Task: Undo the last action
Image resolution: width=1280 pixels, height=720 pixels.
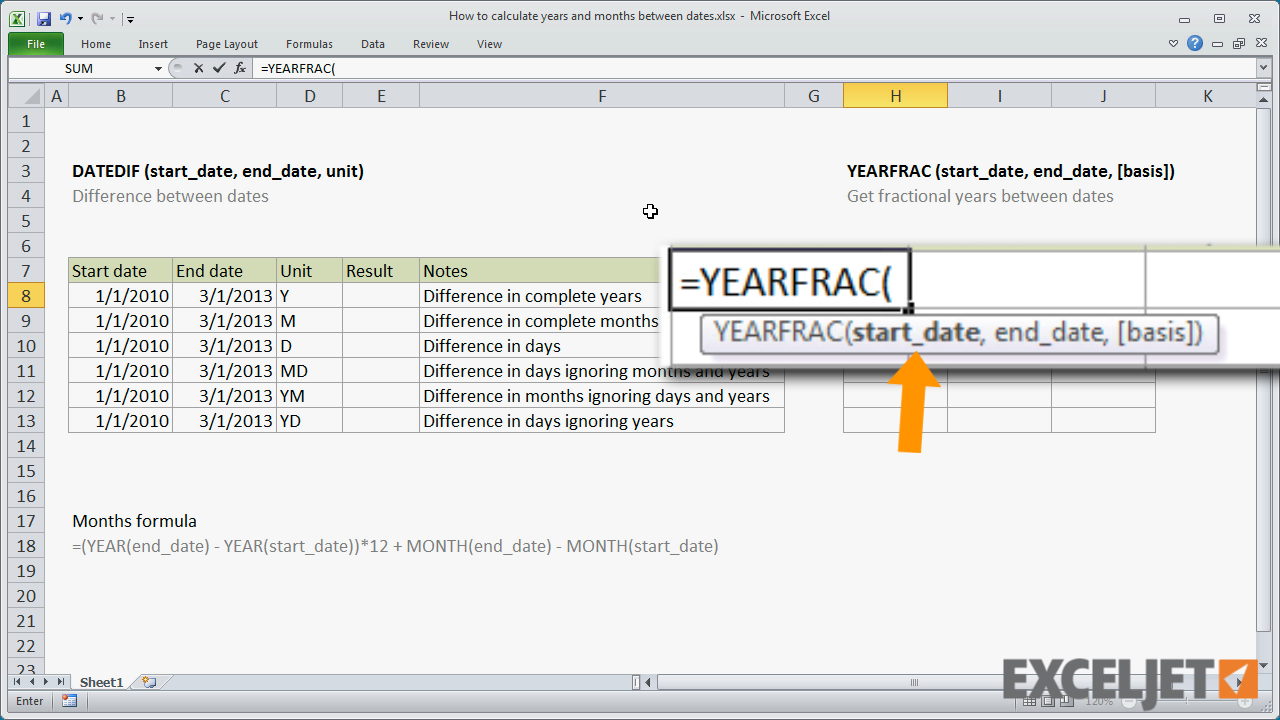Action: click(64, 17)
